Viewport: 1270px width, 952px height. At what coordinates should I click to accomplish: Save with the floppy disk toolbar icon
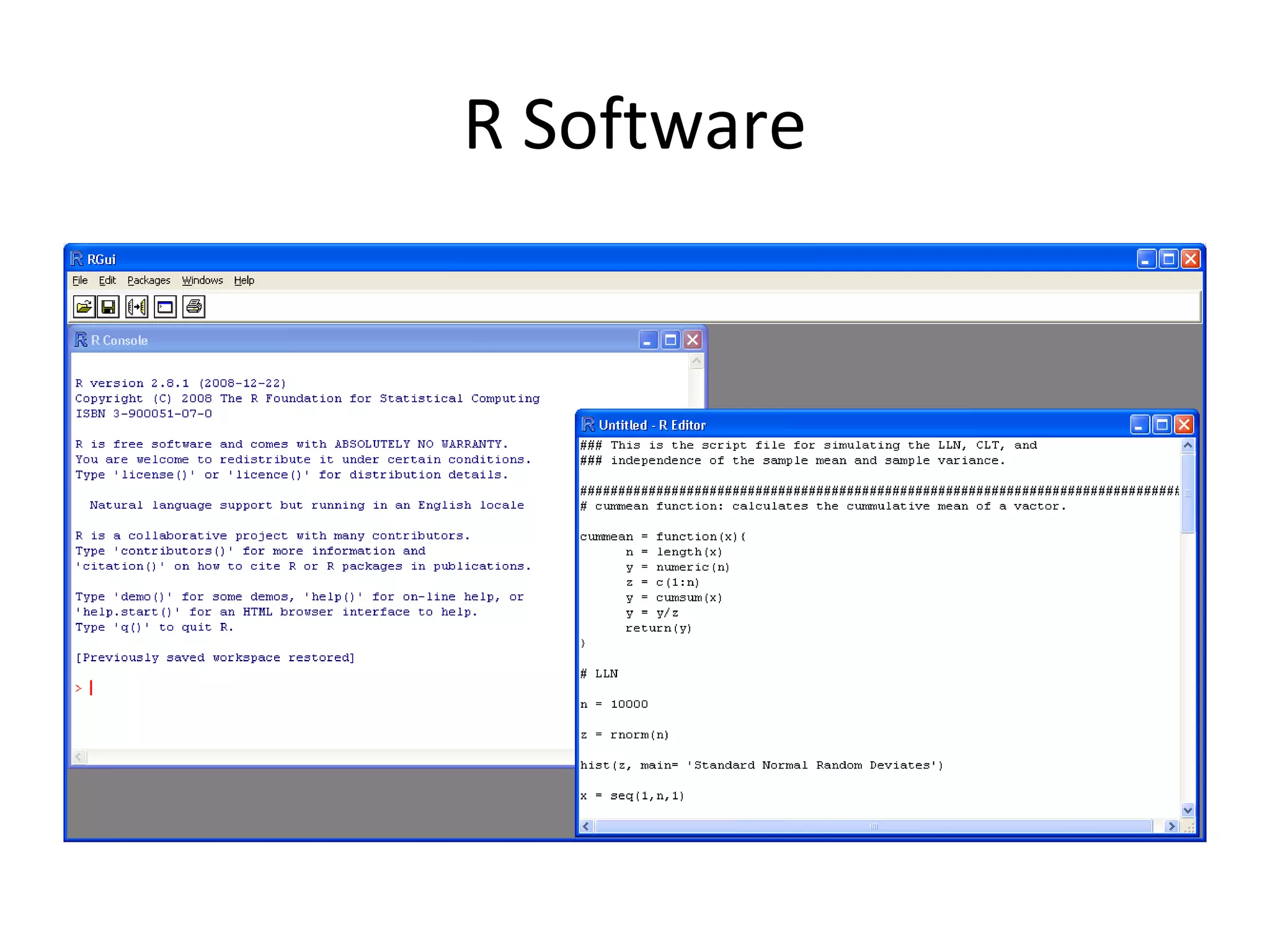pos(109,307)
